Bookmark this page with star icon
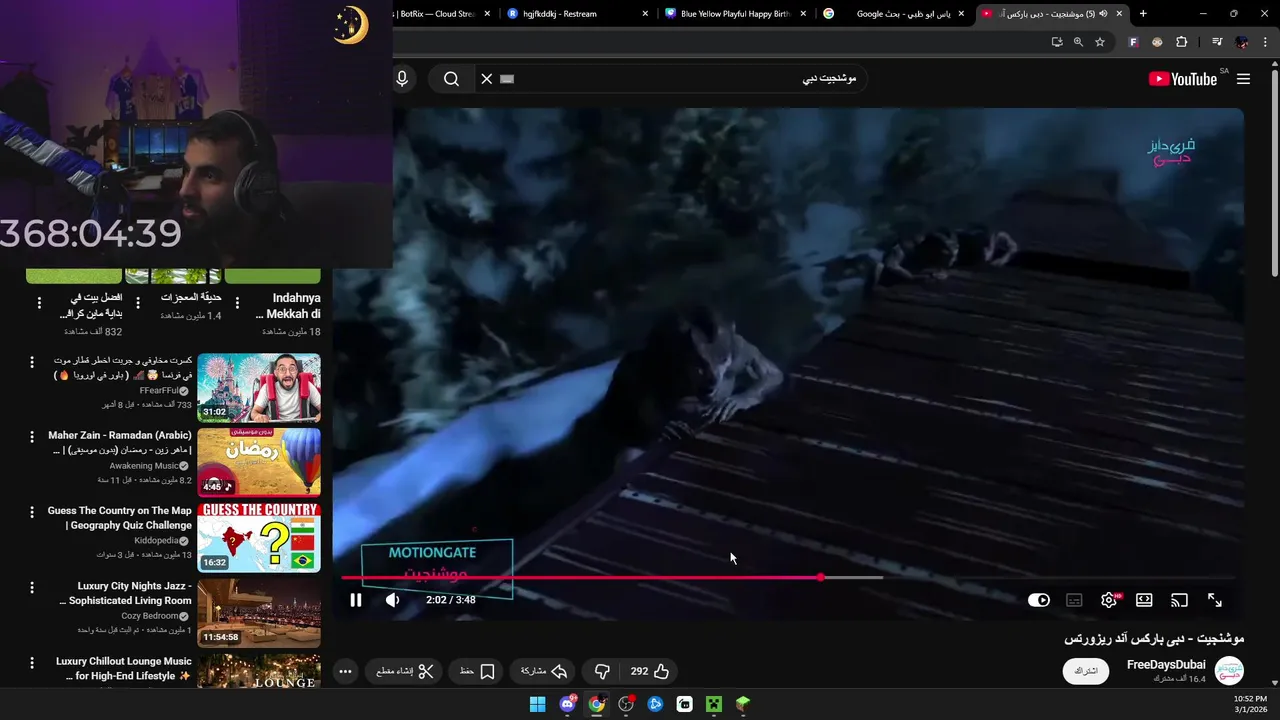Image resolution: width=1280 pixels, height=720 pixels. tap(1100, 42)
